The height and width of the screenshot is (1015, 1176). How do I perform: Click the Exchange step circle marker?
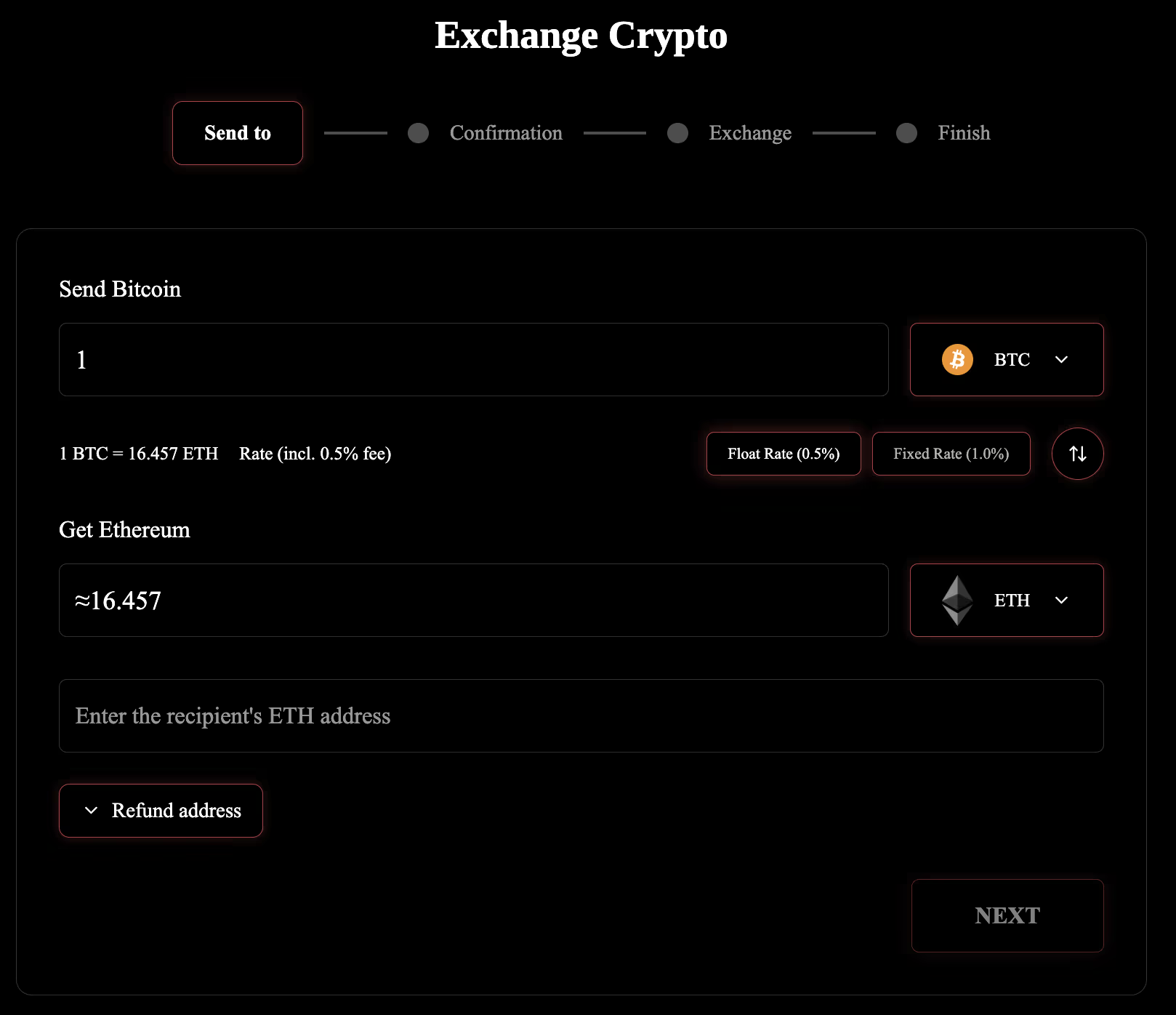coord(677,133)
